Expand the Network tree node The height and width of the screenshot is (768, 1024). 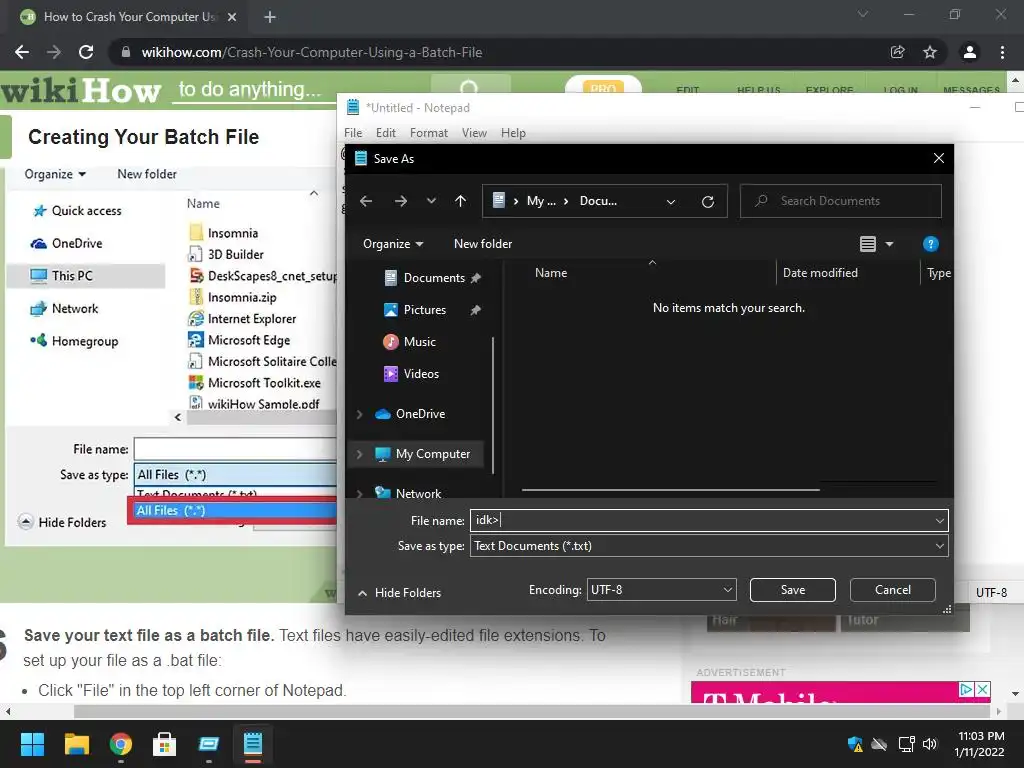point(359,494)
